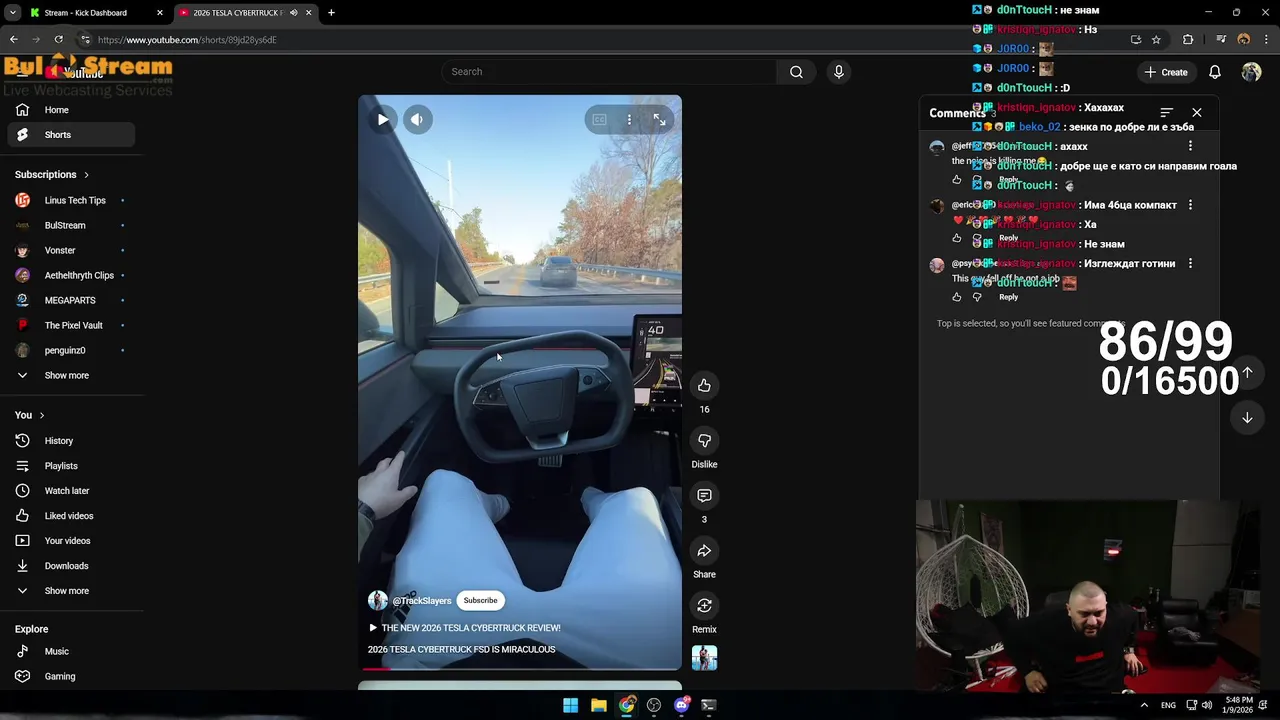Open Liked videos
The height and width of the screenshot is (720, 1280).
pos(70,516)
